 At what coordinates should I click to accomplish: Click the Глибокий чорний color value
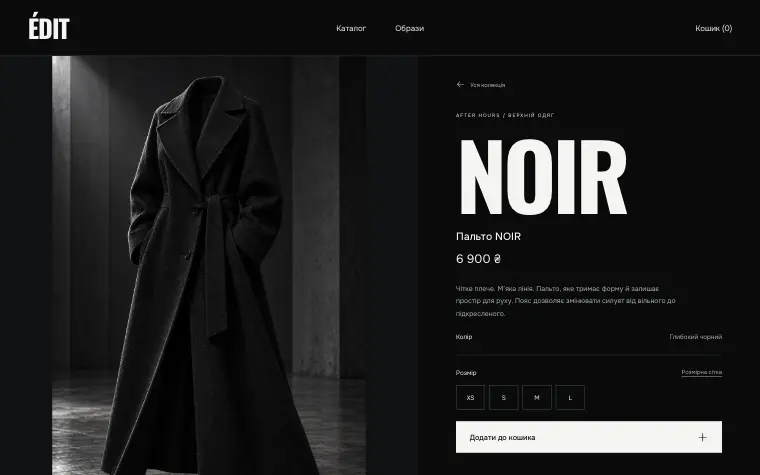click(x=696, y=337)
